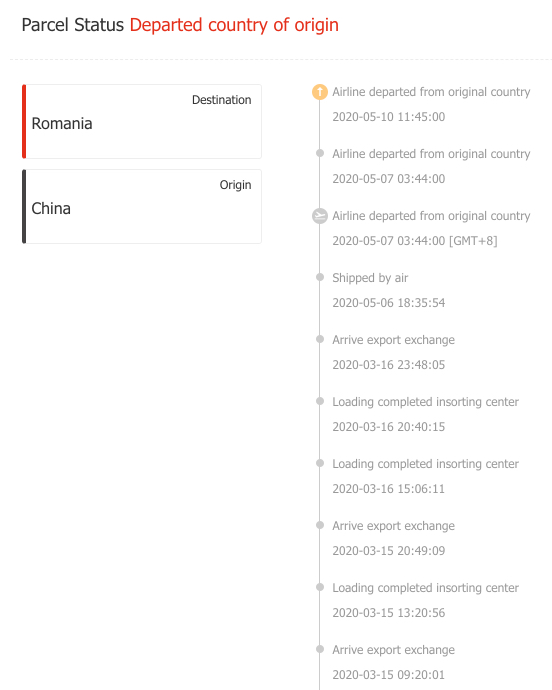Select the 2020-05-07 03:44:00 timeline dot without GMT
Viewport: 552px width, 690px height.
320,153
